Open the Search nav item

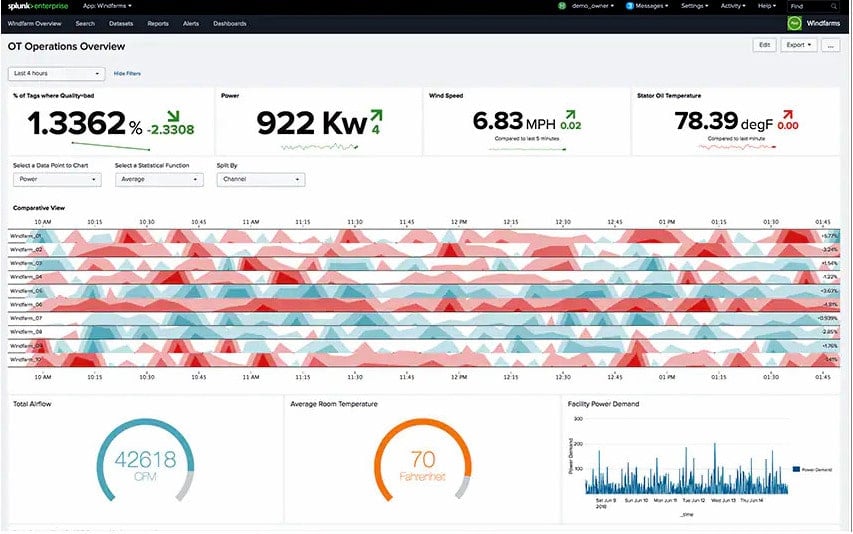pos(85,24)
